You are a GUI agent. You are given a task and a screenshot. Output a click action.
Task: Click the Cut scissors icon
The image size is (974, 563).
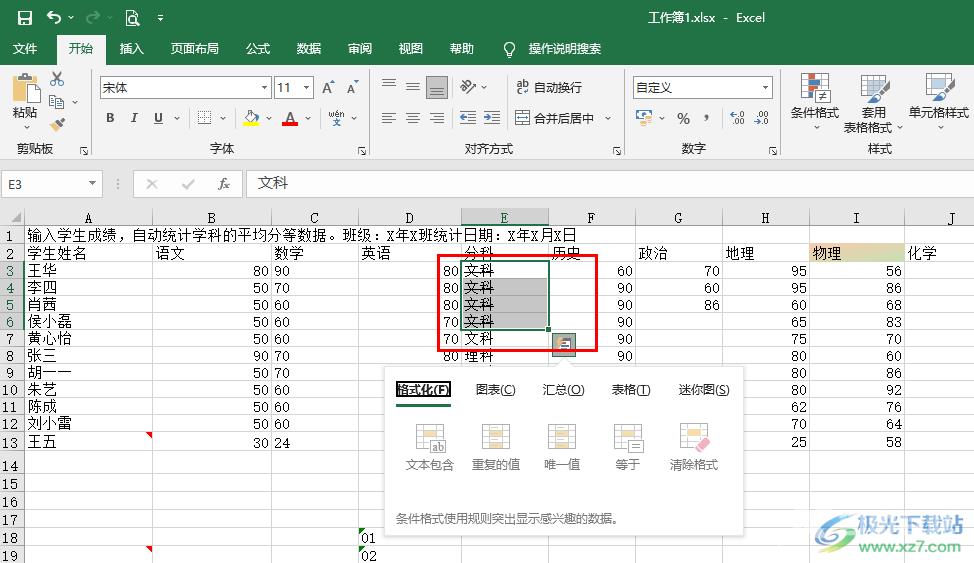pos(57,79)
